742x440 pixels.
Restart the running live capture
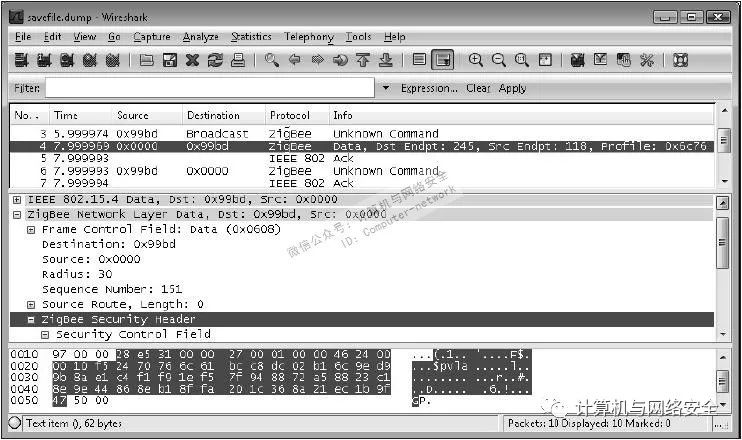pos(112,60)
